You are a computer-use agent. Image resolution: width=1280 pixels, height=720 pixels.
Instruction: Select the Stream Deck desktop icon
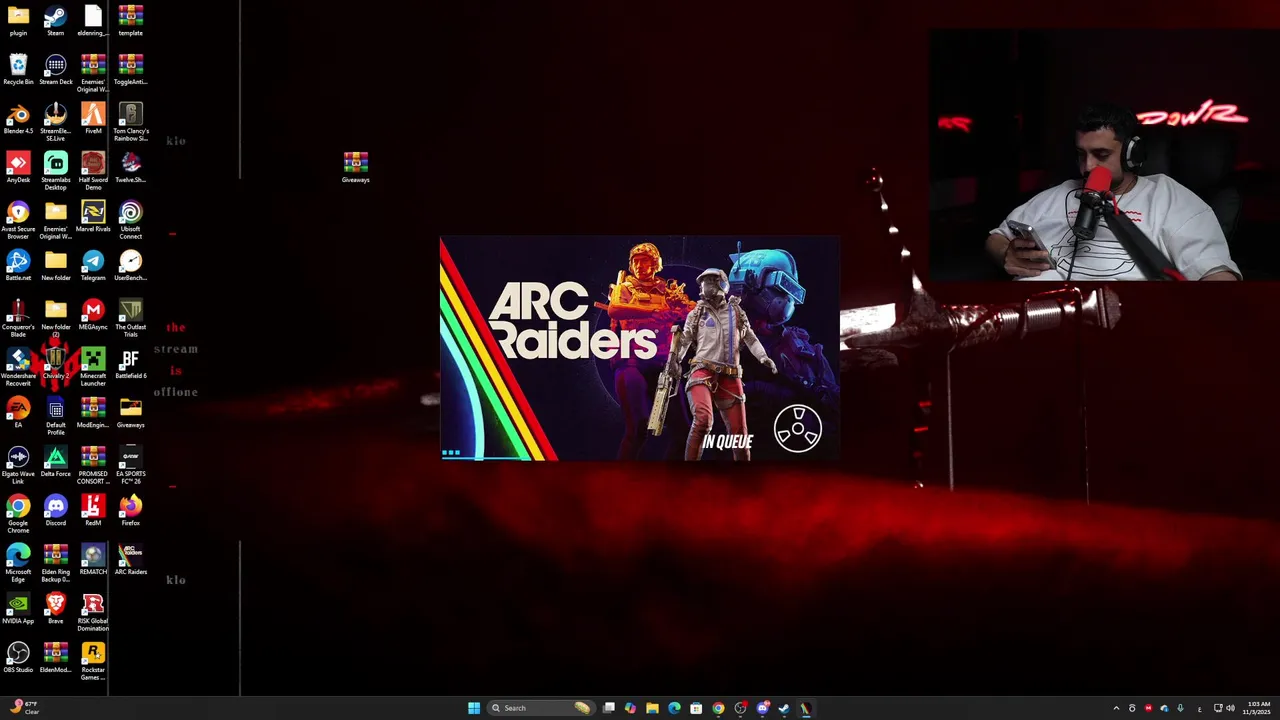[x=56, y=69]
